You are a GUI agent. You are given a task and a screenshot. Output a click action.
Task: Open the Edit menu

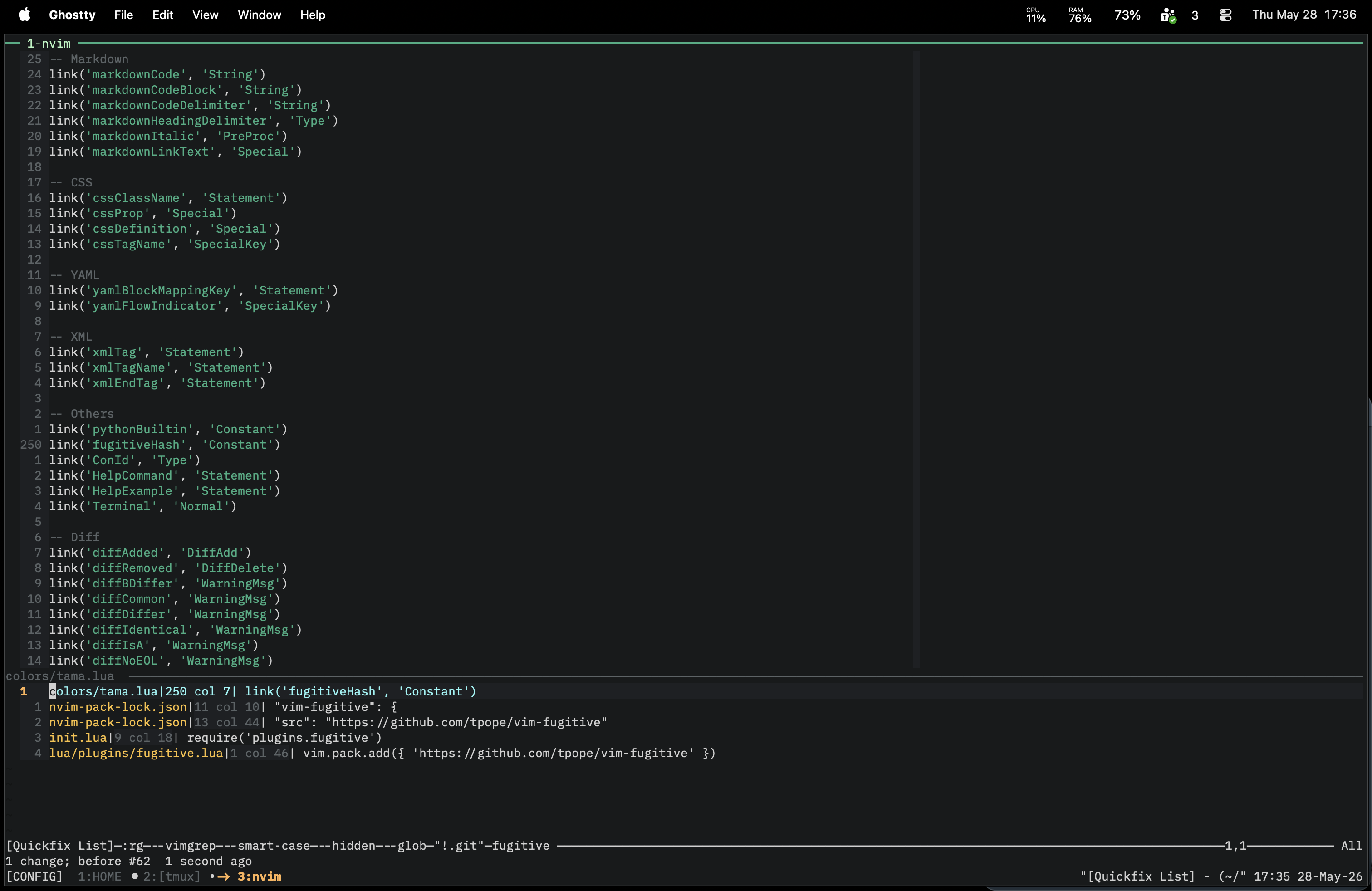point(162,15)
